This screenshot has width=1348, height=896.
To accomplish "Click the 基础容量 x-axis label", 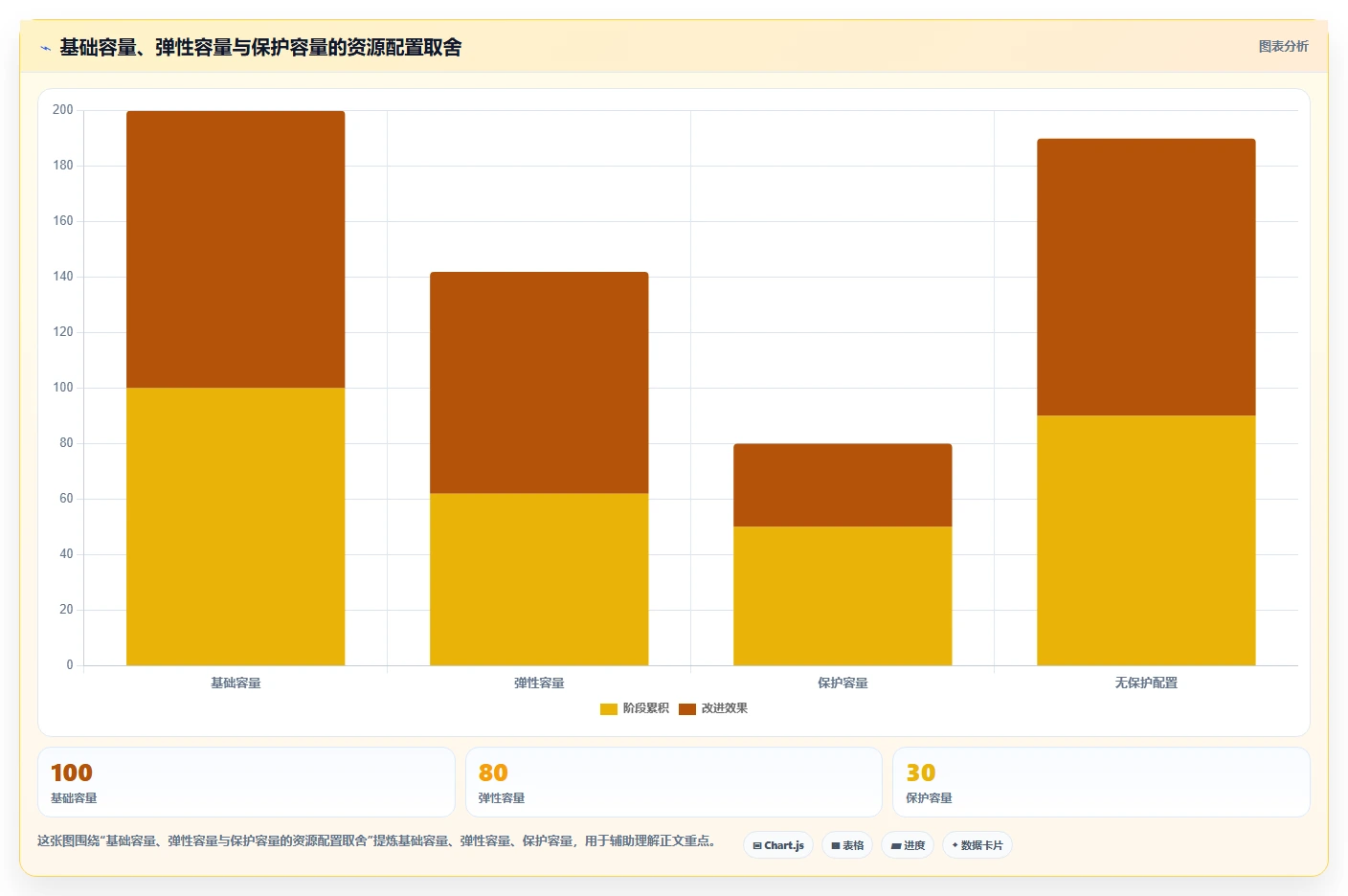I will point(236,683).
